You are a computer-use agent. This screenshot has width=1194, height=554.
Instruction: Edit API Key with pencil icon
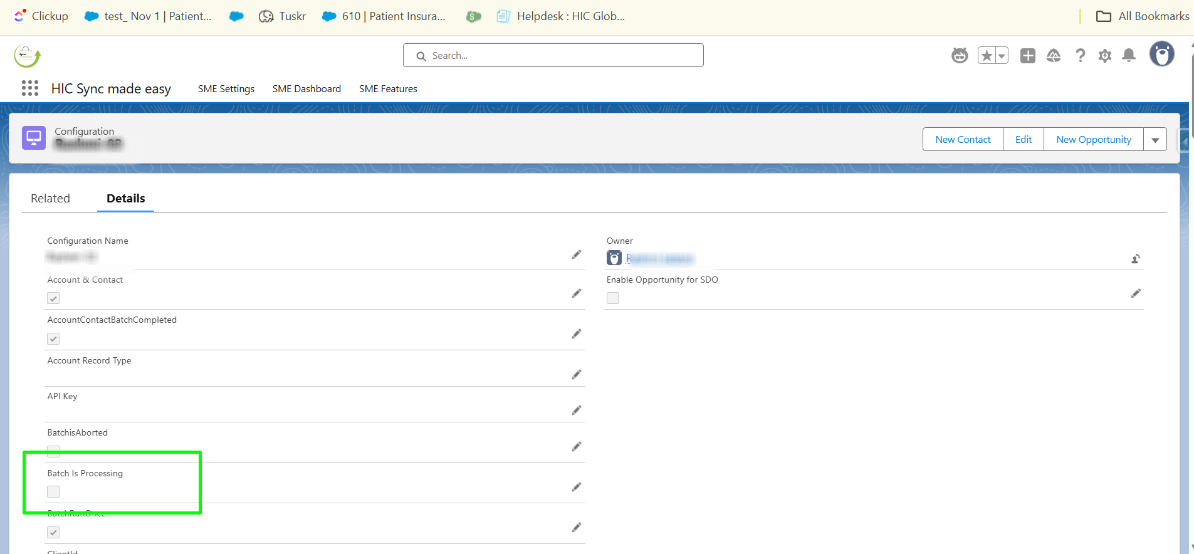point(576,410)
